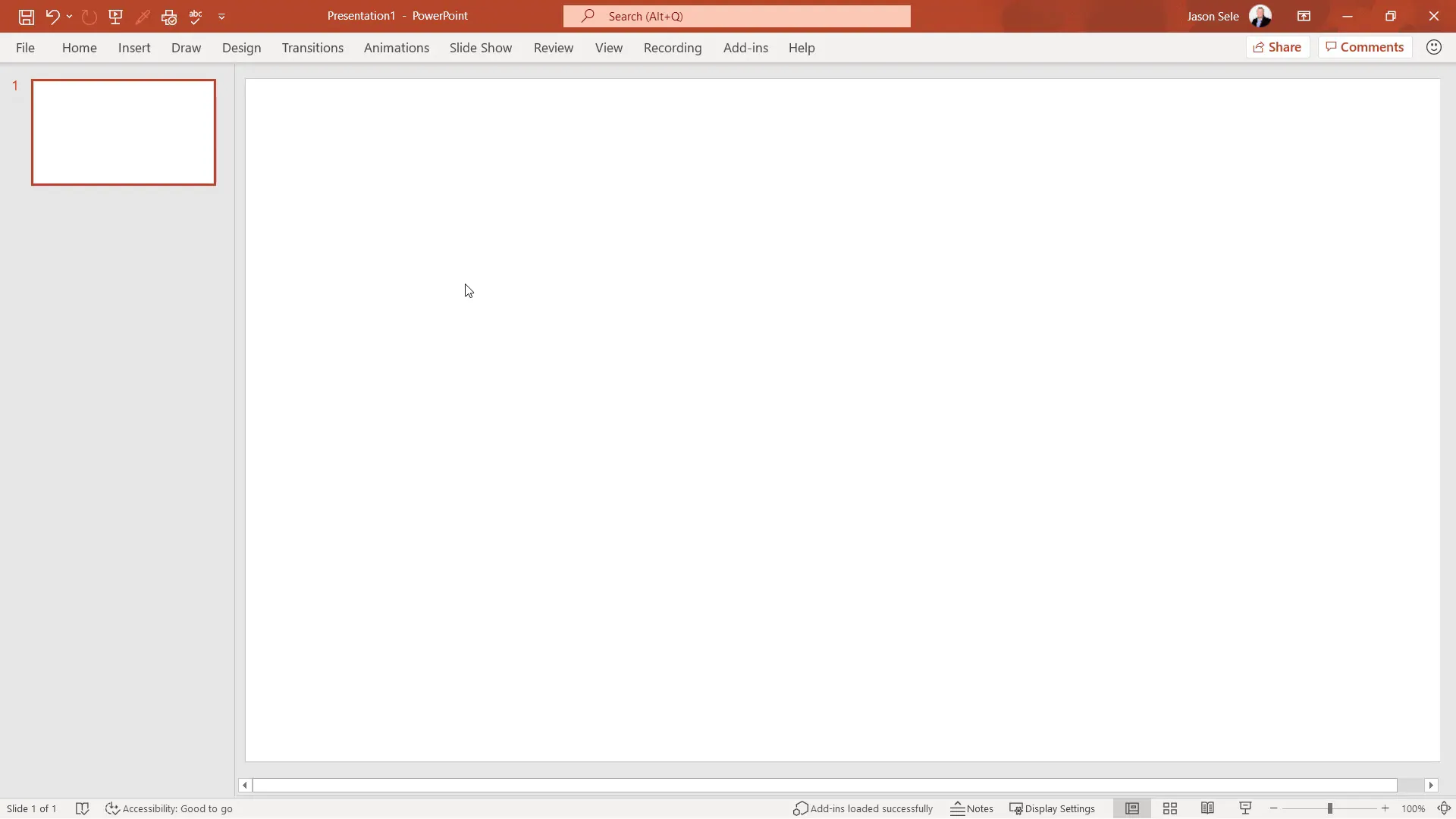Viewport: 1456px width, 819px height.
Task: Open the Recording tab
Action: pos(673,48)
